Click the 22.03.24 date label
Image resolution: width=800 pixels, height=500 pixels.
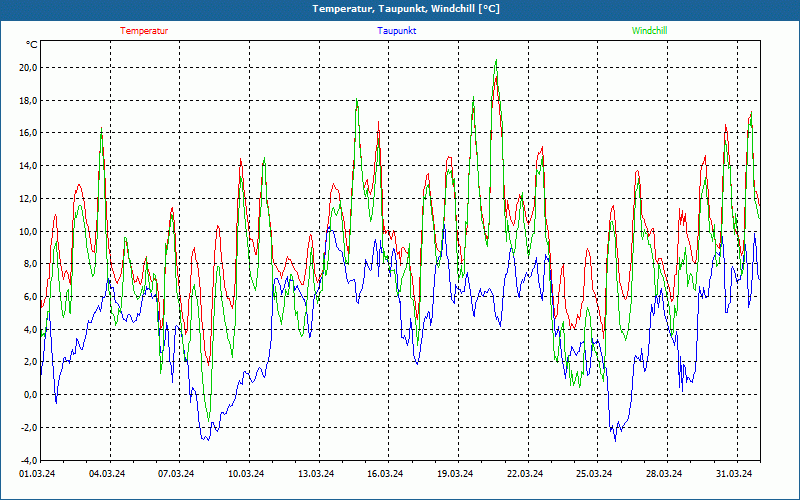coord(524,474)
